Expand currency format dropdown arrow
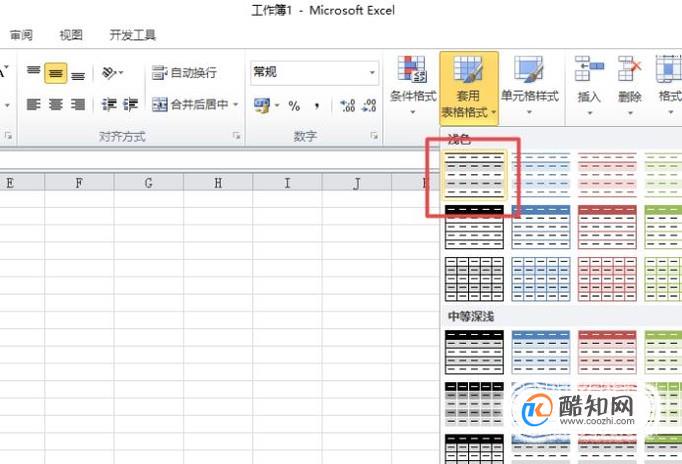The height and width of the screenshot is (464, 682). (277, 105)
